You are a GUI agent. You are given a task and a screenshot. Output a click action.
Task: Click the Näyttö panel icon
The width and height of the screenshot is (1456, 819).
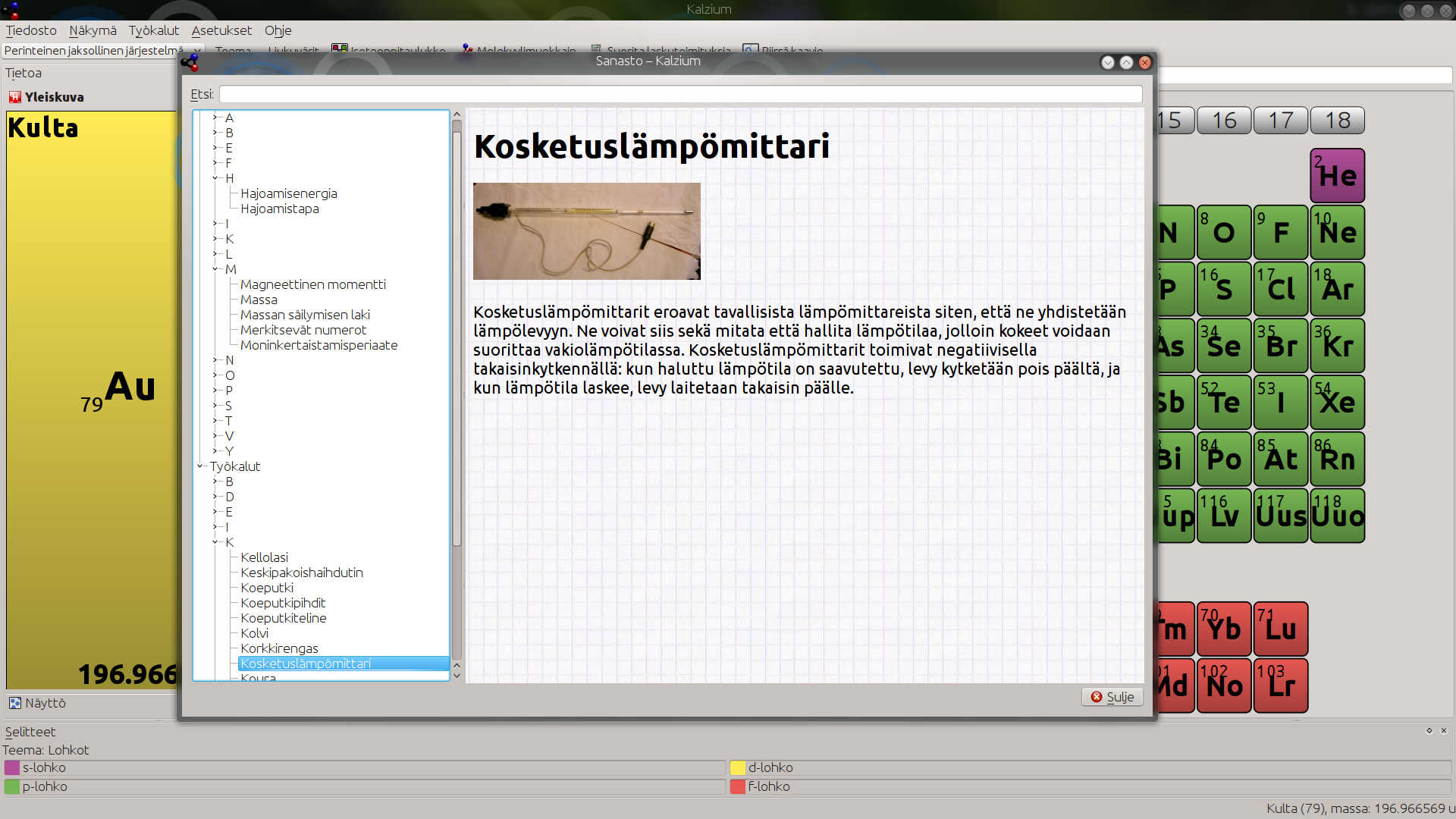14,703
